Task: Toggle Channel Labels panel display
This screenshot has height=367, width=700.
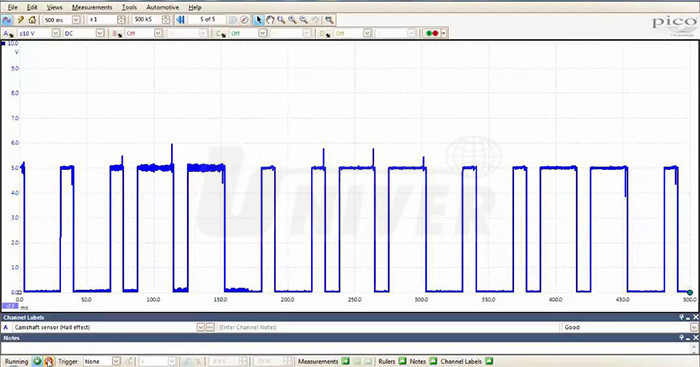Action: coord(489,361)
